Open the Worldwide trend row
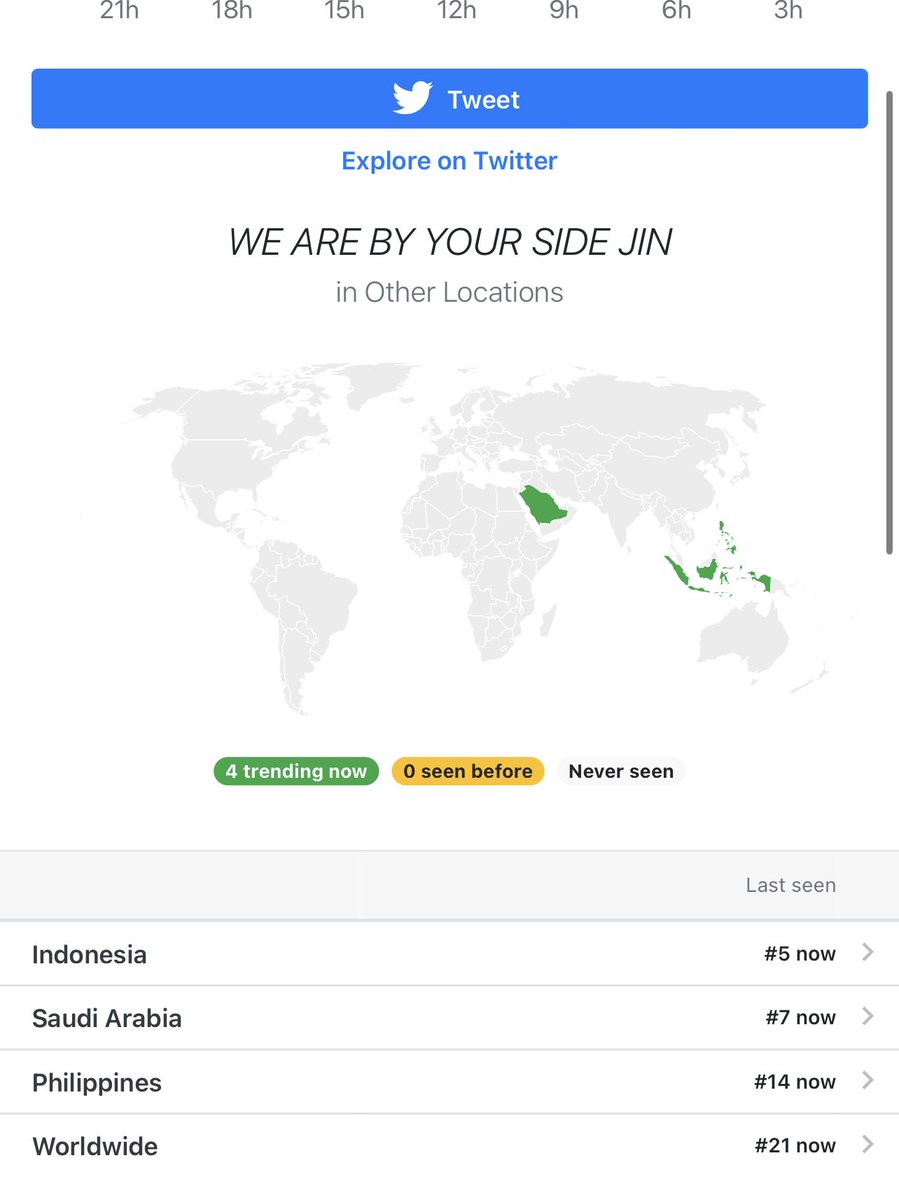This screenshot has height=1200, width=899. (449, 1146)
